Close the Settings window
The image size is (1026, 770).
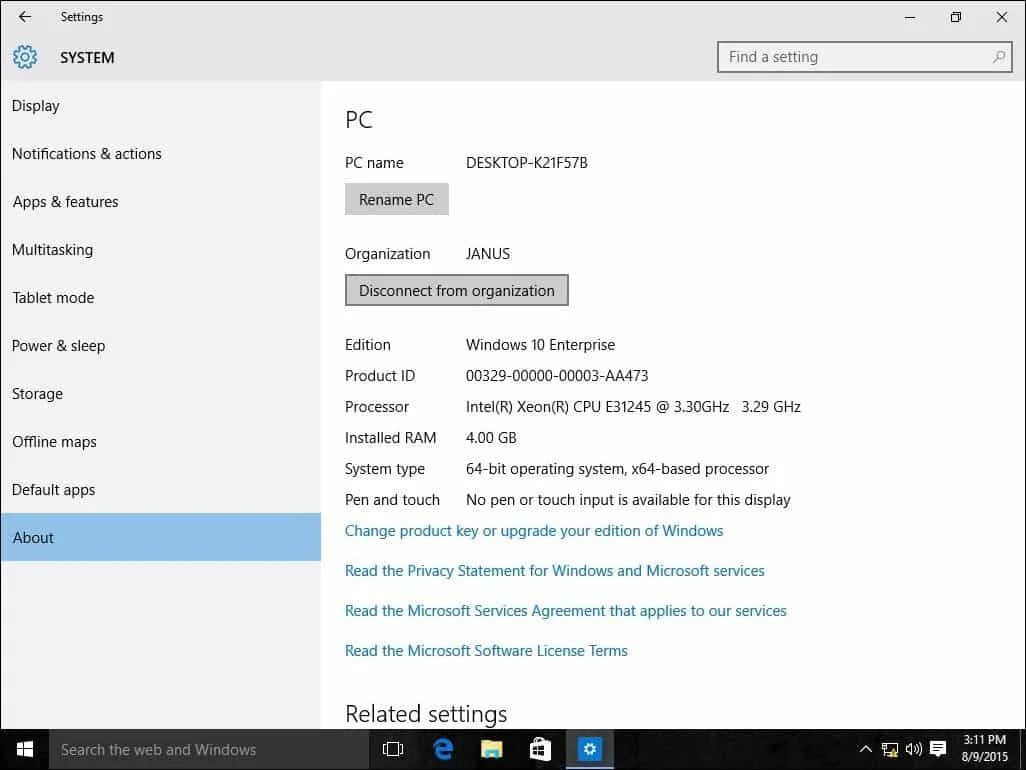1002,17
